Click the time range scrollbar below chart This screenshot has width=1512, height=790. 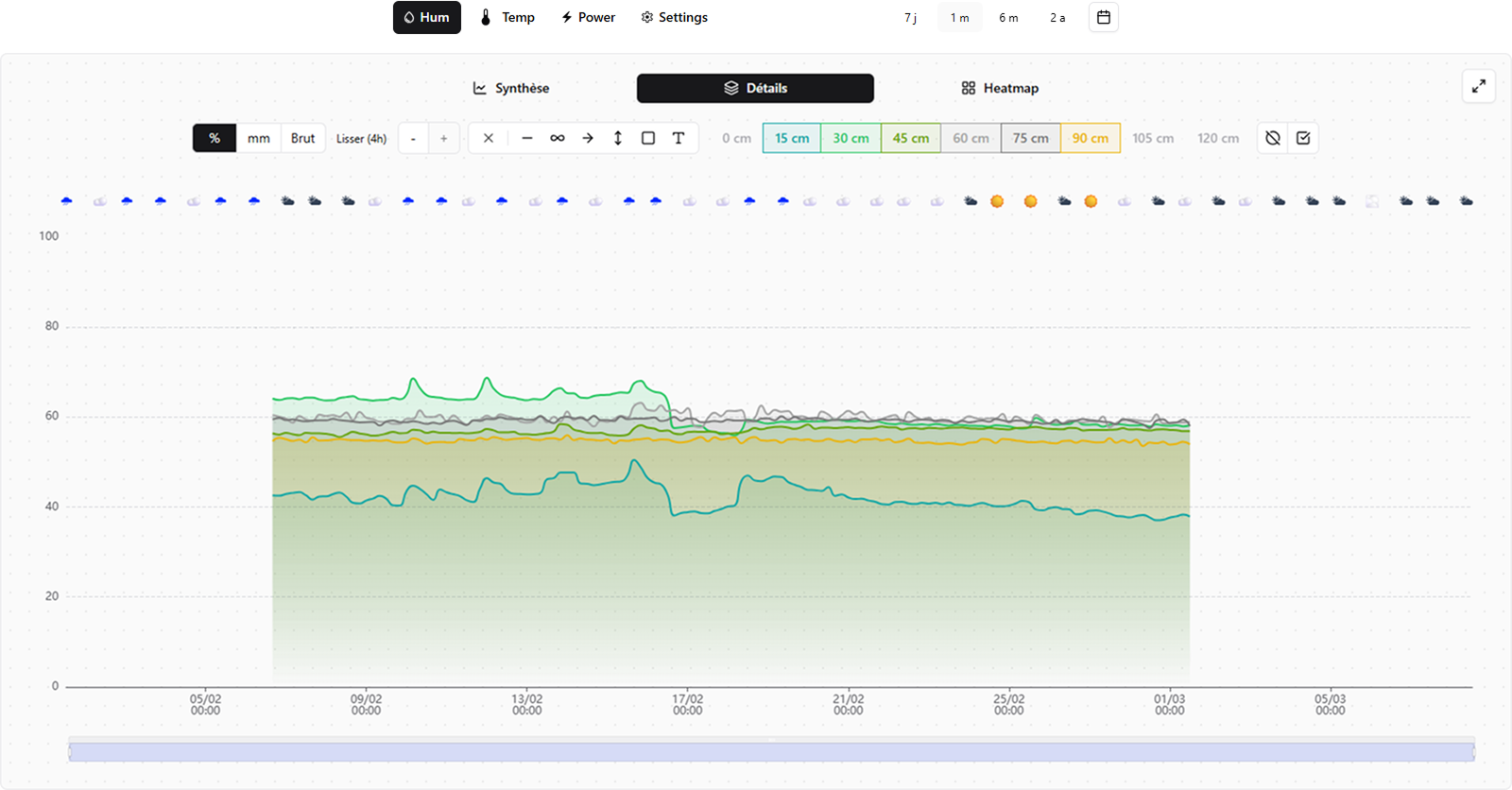tap(771, 752)
